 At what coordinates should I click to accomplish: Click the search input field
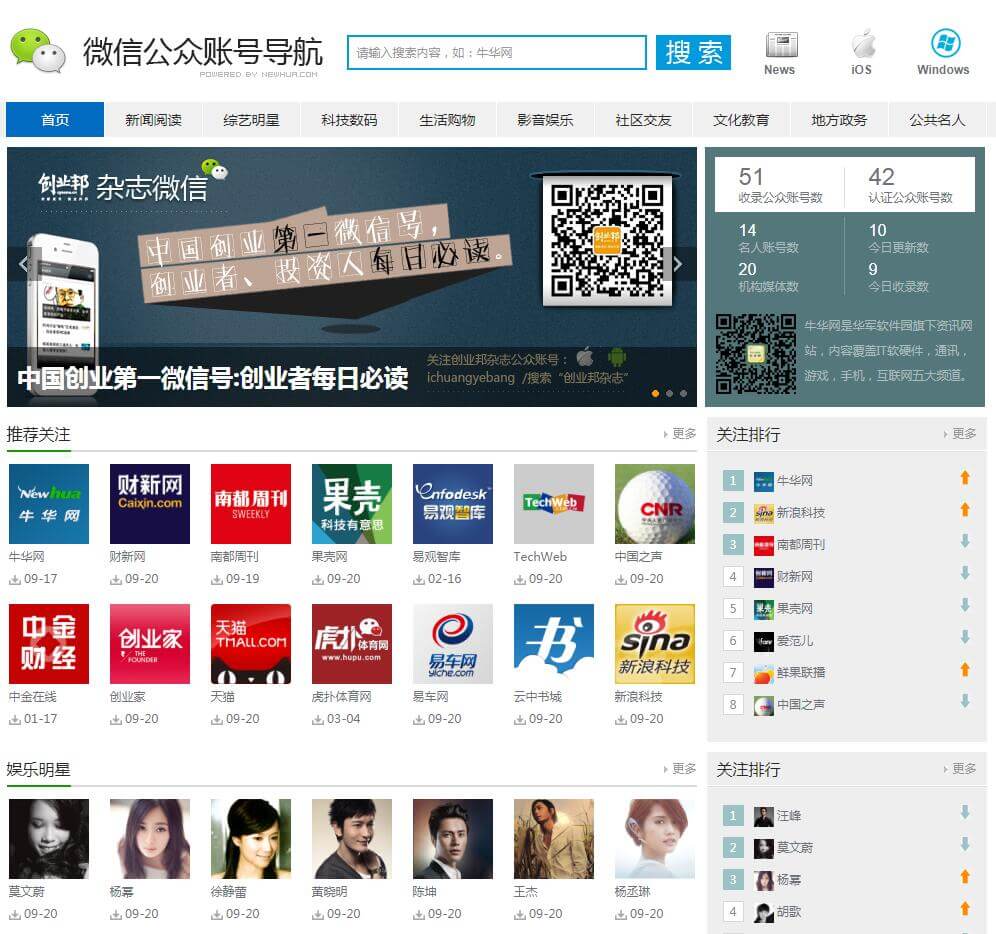[x=497, y=51]
